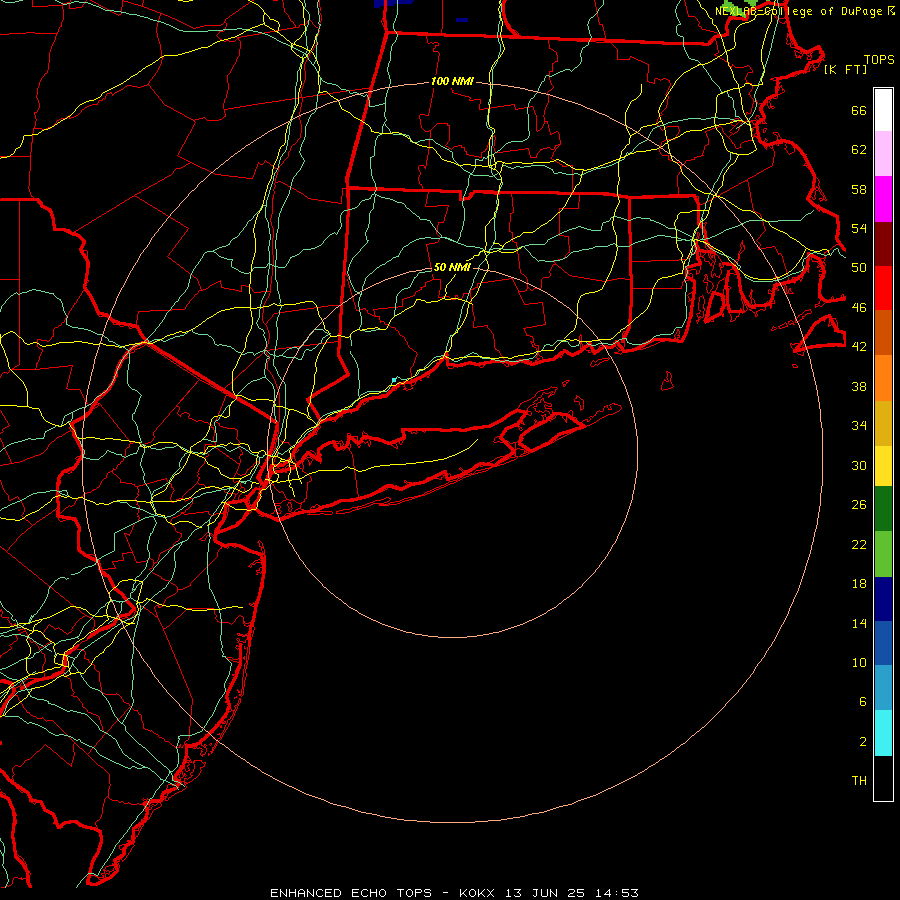Viewport: 900px width, 900px height.
Task: Select the [K FT] units label
Action: coord(845,69)
